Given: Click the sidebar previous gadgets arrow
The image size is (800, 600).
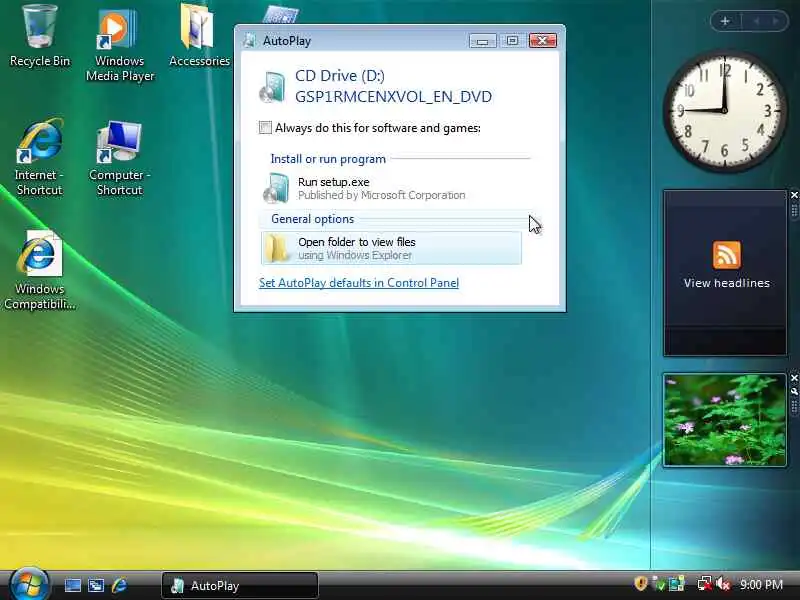Looking at the screenshot, I should coord(757,21).
